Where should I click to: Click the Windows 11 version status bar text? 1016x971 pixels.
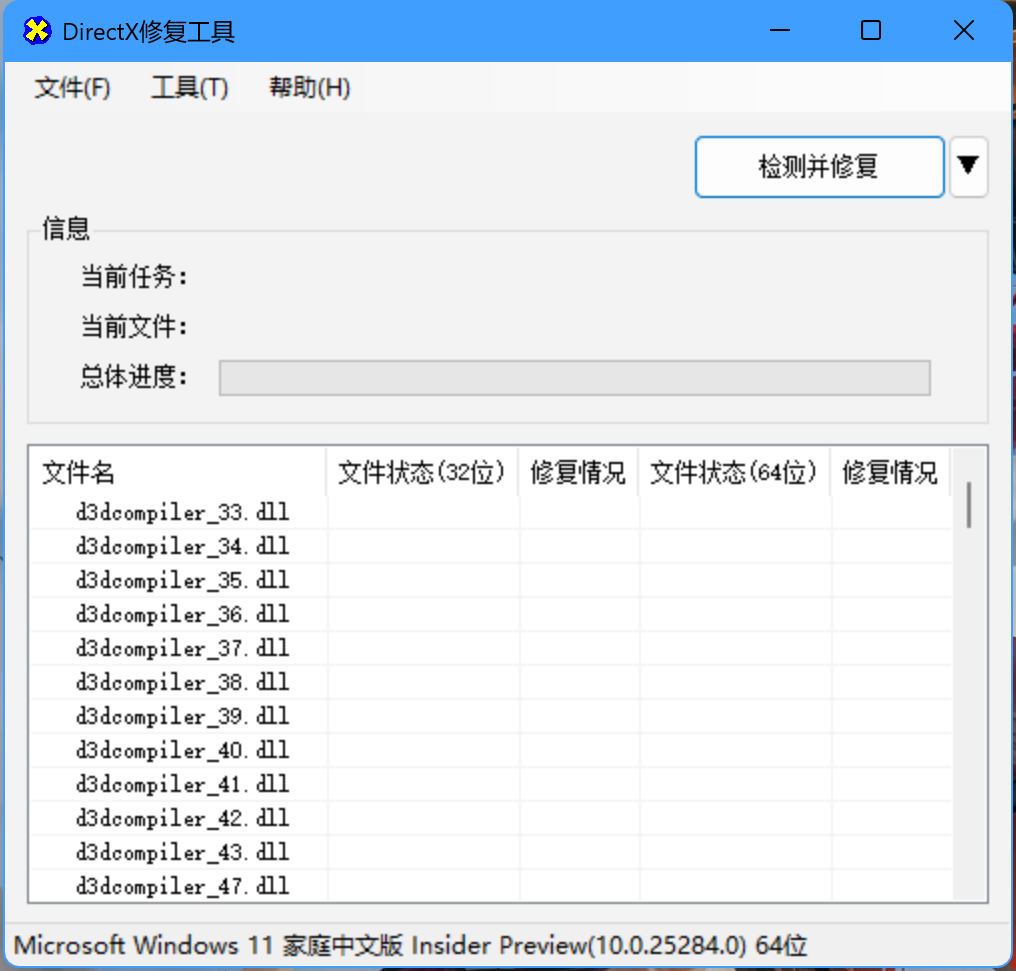coord(410,946)
